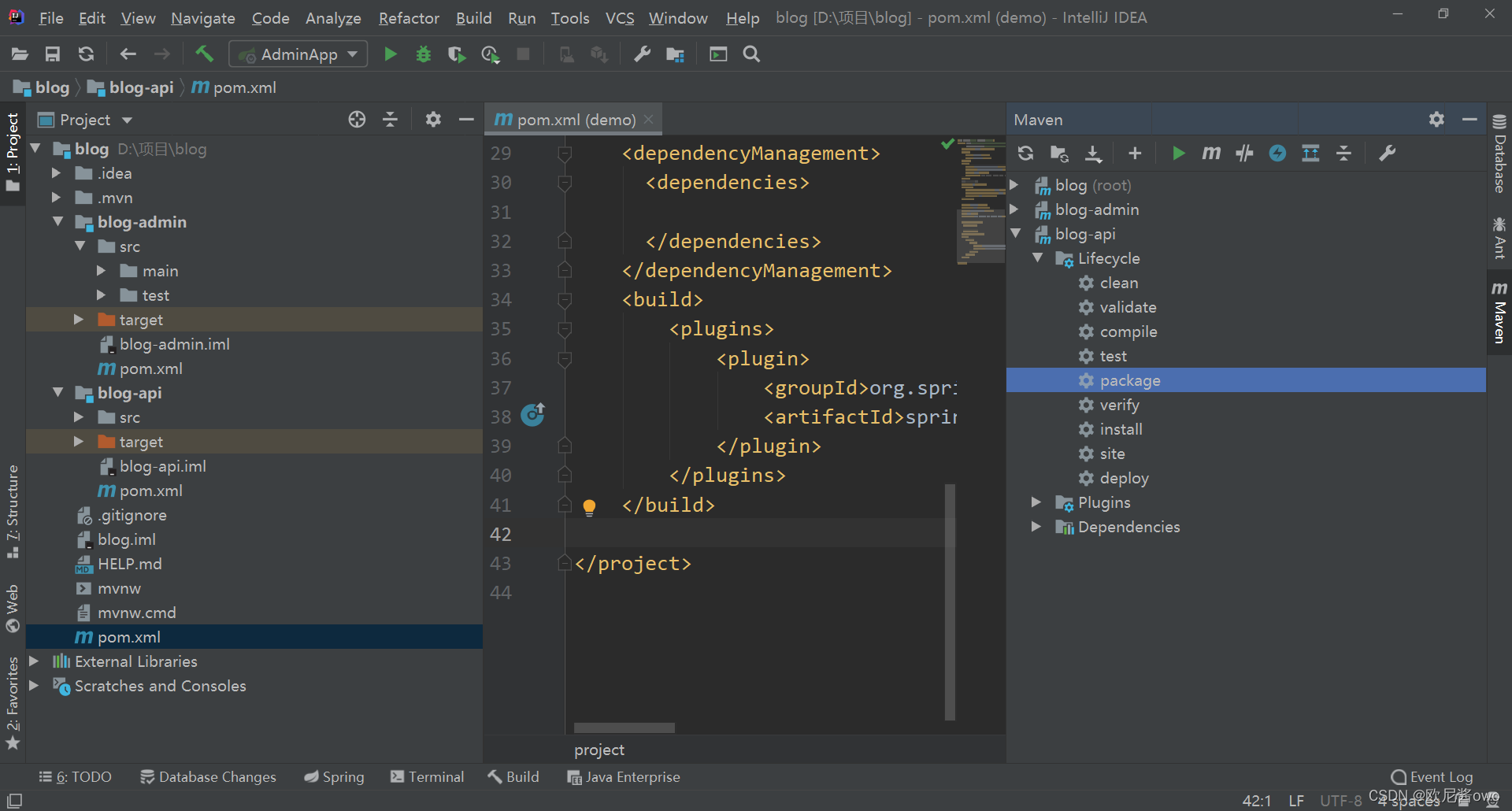Click the gutter icon on line 38
Image resolution: width=1512 pixels, height=811 pixels.
[x=533, y=414]
